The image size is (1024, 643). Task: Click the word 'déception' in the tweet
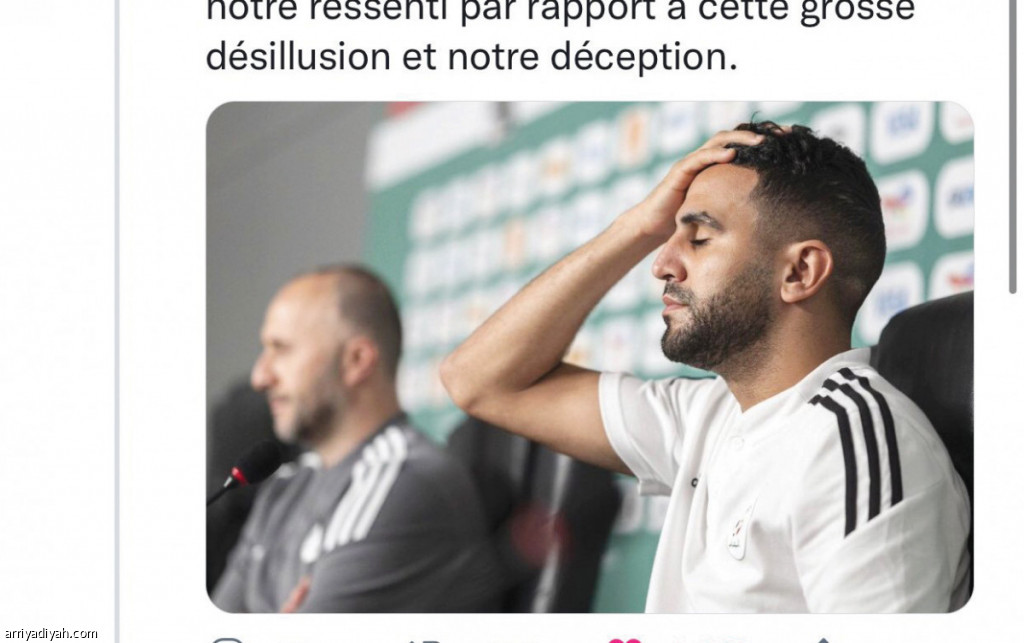click(644, 57)
